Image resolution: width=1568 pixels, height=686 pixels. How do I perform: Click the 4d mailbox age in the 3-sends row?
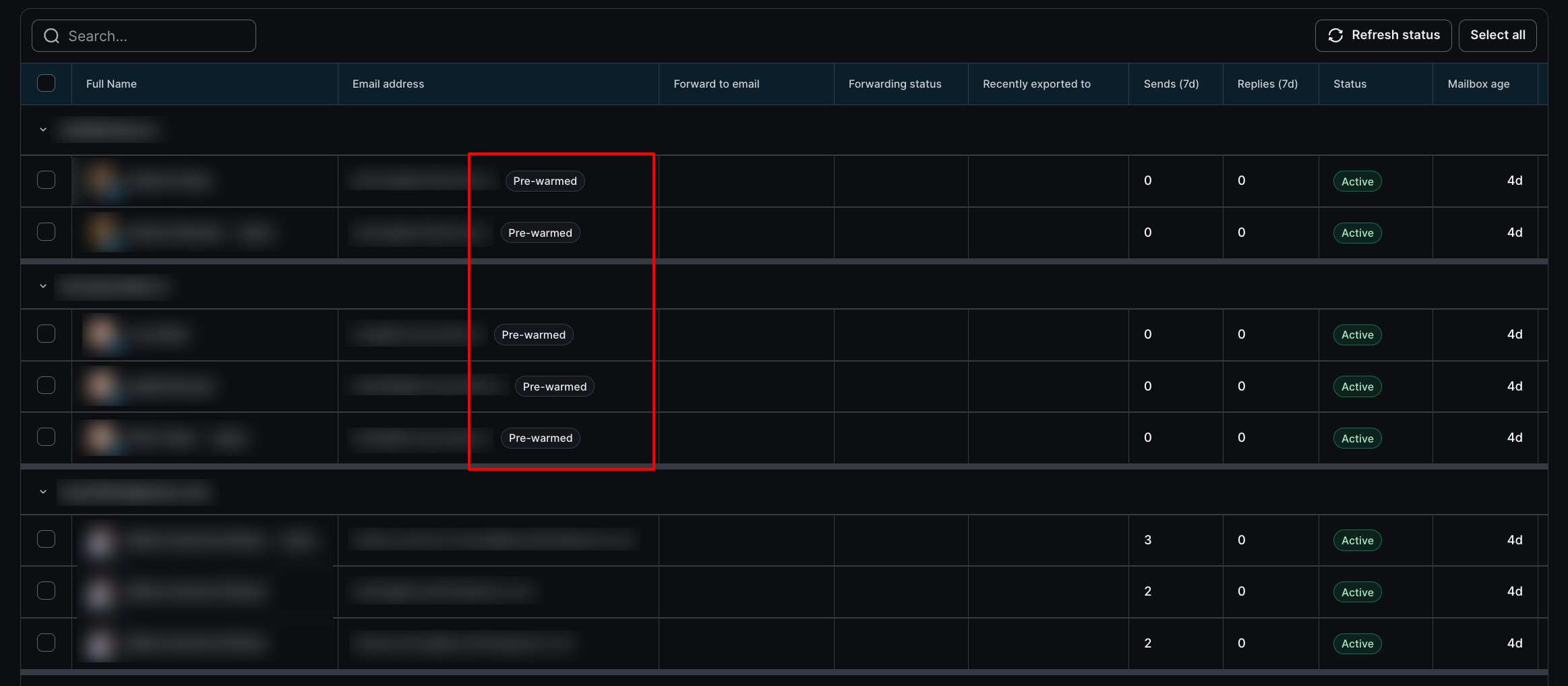[x=1514, y=540]
